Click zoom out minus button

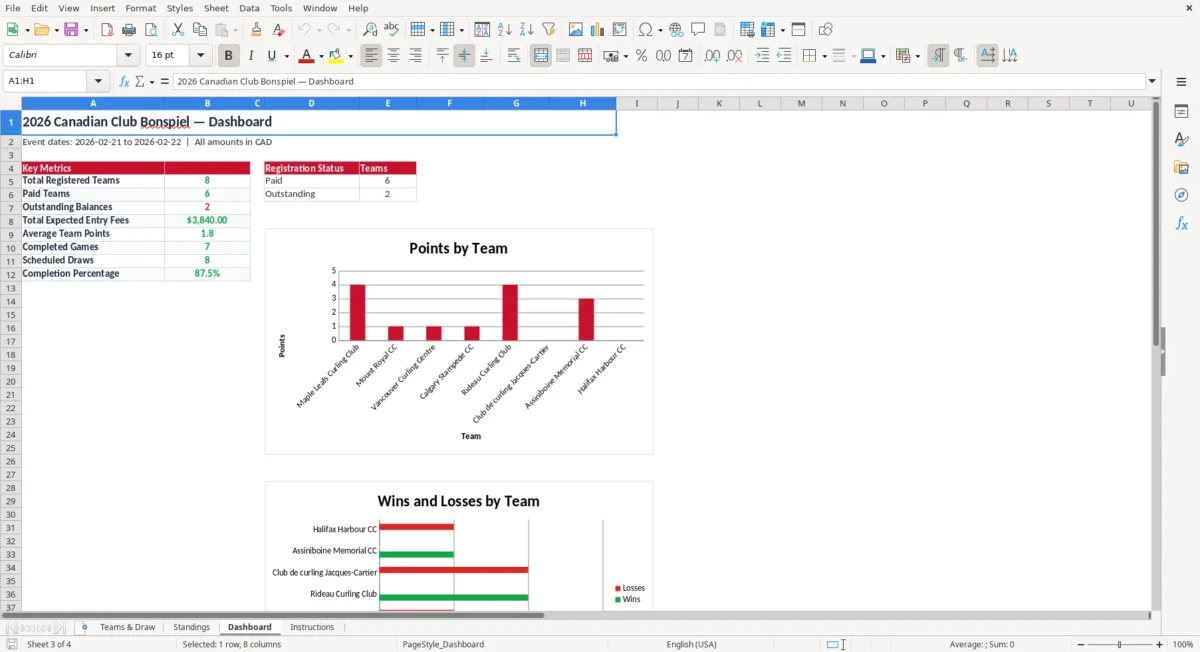pyautogui.click(x=1081, y=645)
